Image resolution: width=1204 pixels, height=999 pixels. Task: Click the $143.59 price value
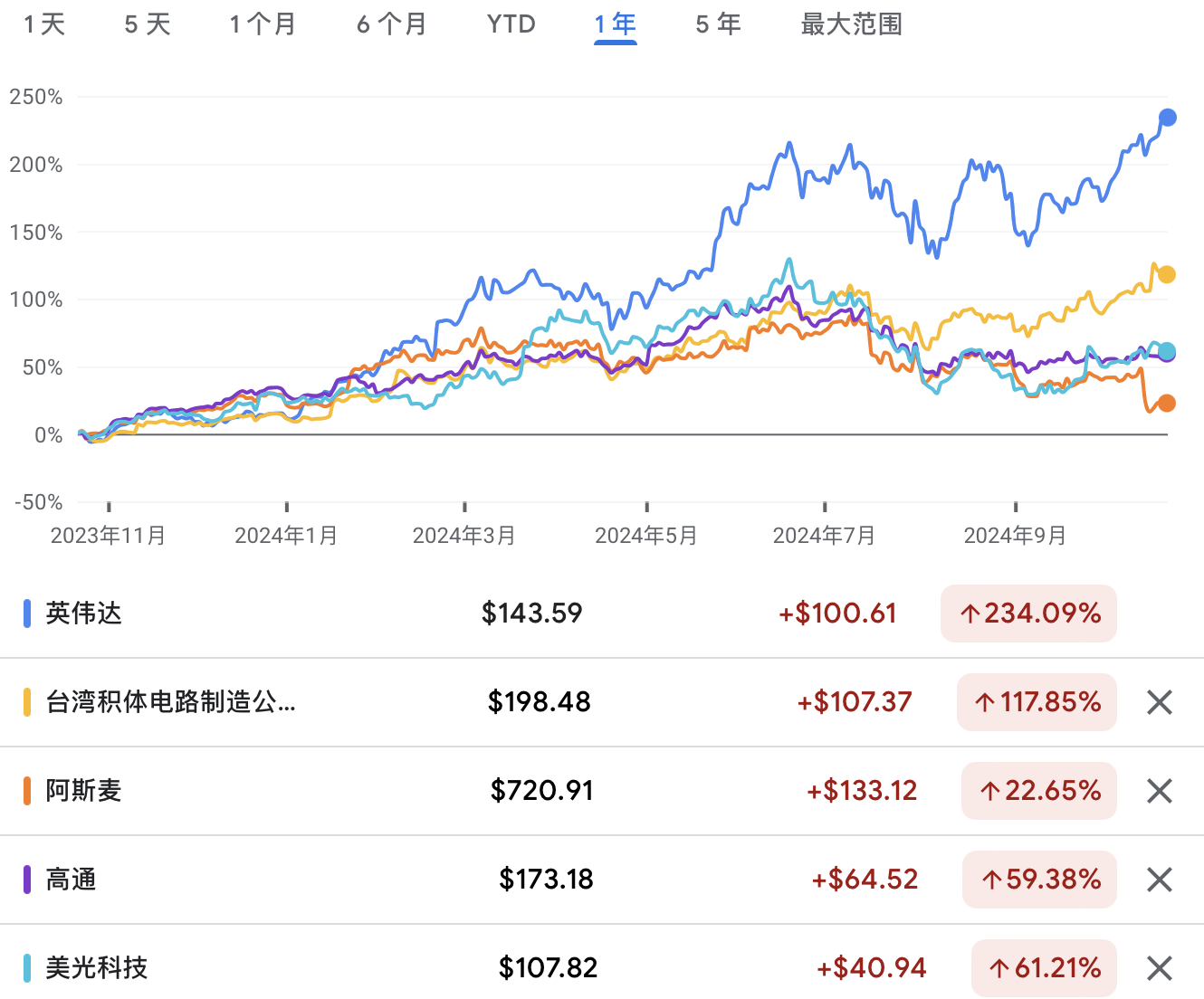click(532, 614)
